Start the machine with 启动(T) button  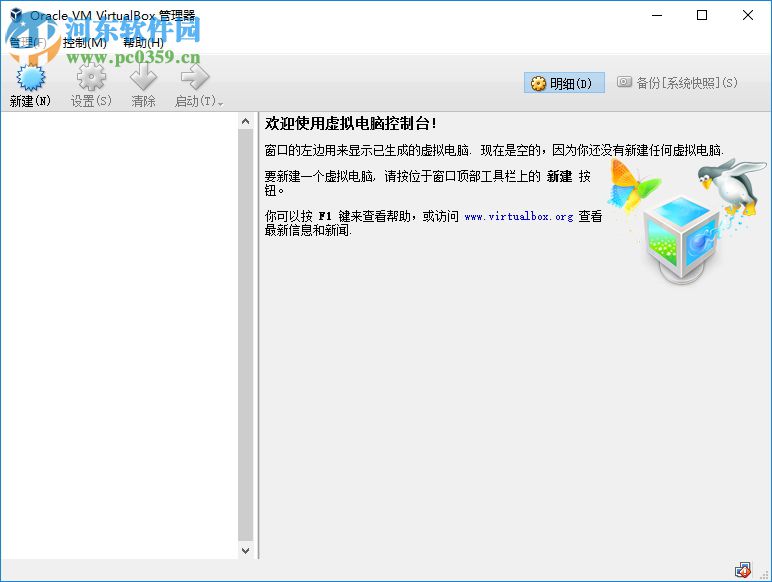click(x=195, y=85)
